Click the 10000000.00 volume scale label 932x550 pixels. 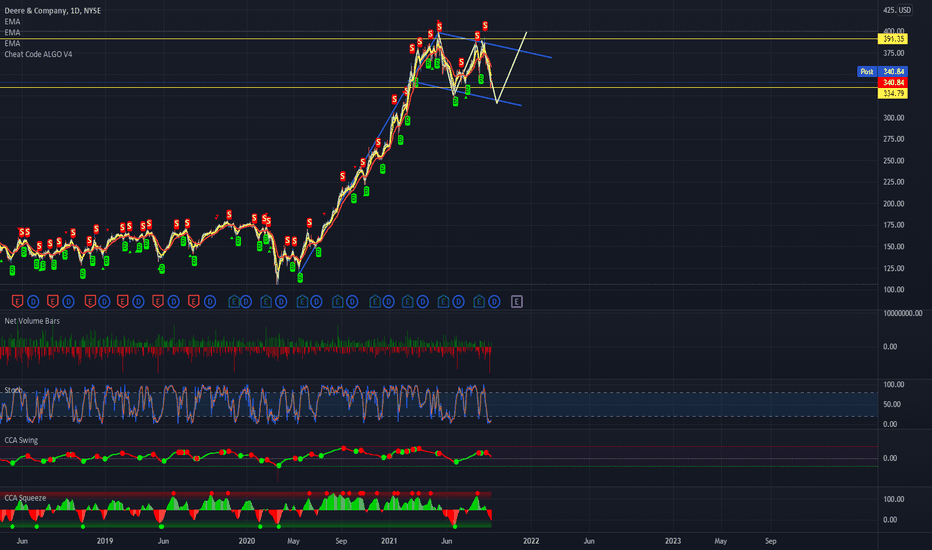[x=903, y=313]
